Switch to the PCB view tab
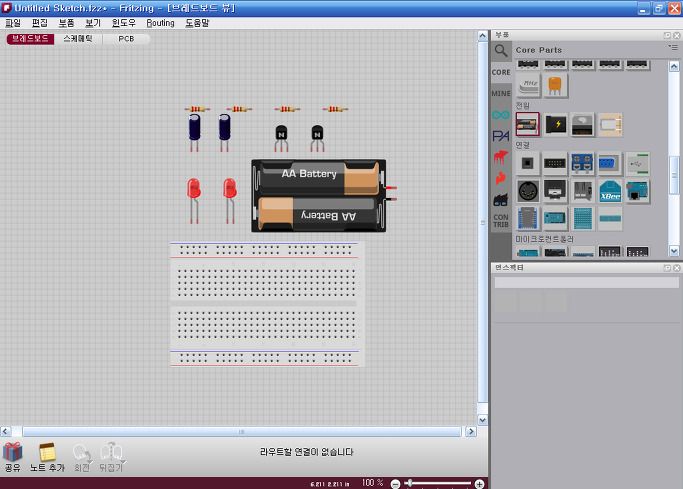 (x=126, y=39)
